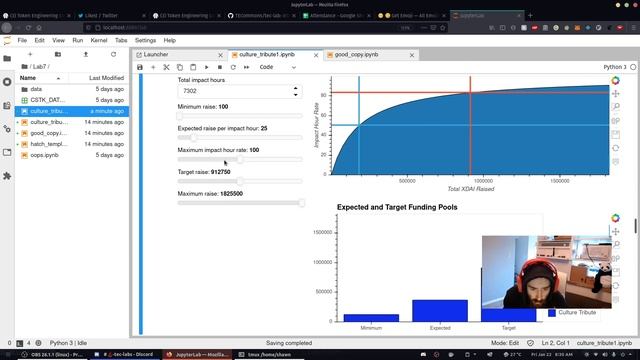Decrease Total impact hours with down arrow
Viewport: 640px width, 360px height.
[296, 95]
